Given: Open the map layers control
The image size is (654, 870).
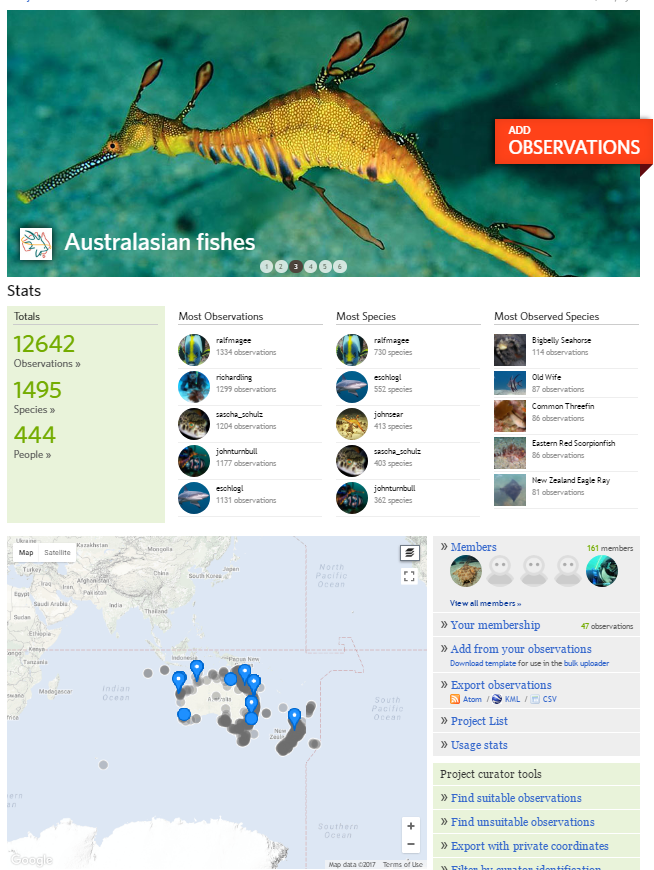Looking at the screenshot, I should coord(409,553).
